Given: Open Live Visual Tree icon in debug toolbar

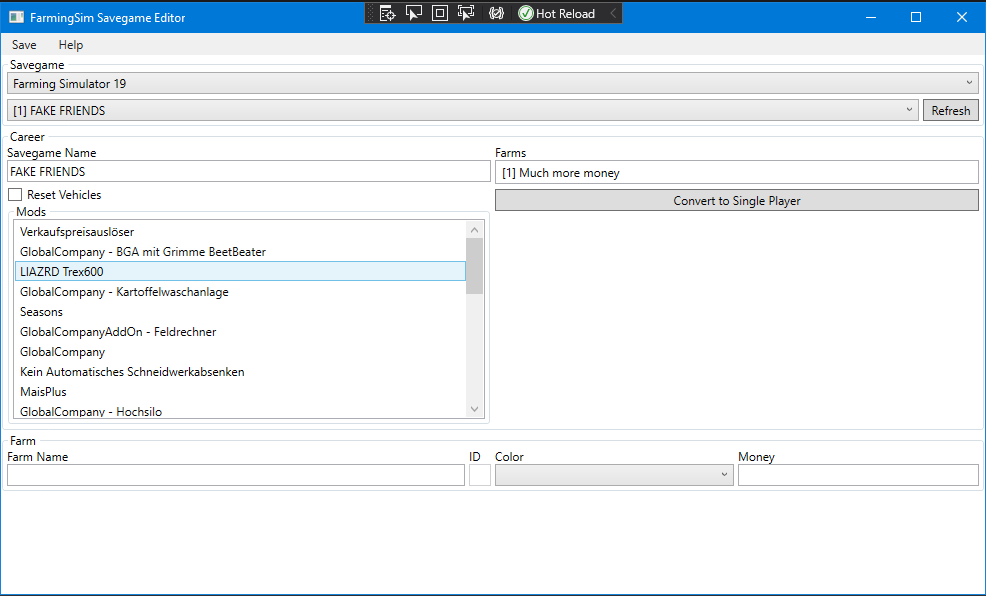Looking at the screenshot, I should coord(387,13).
